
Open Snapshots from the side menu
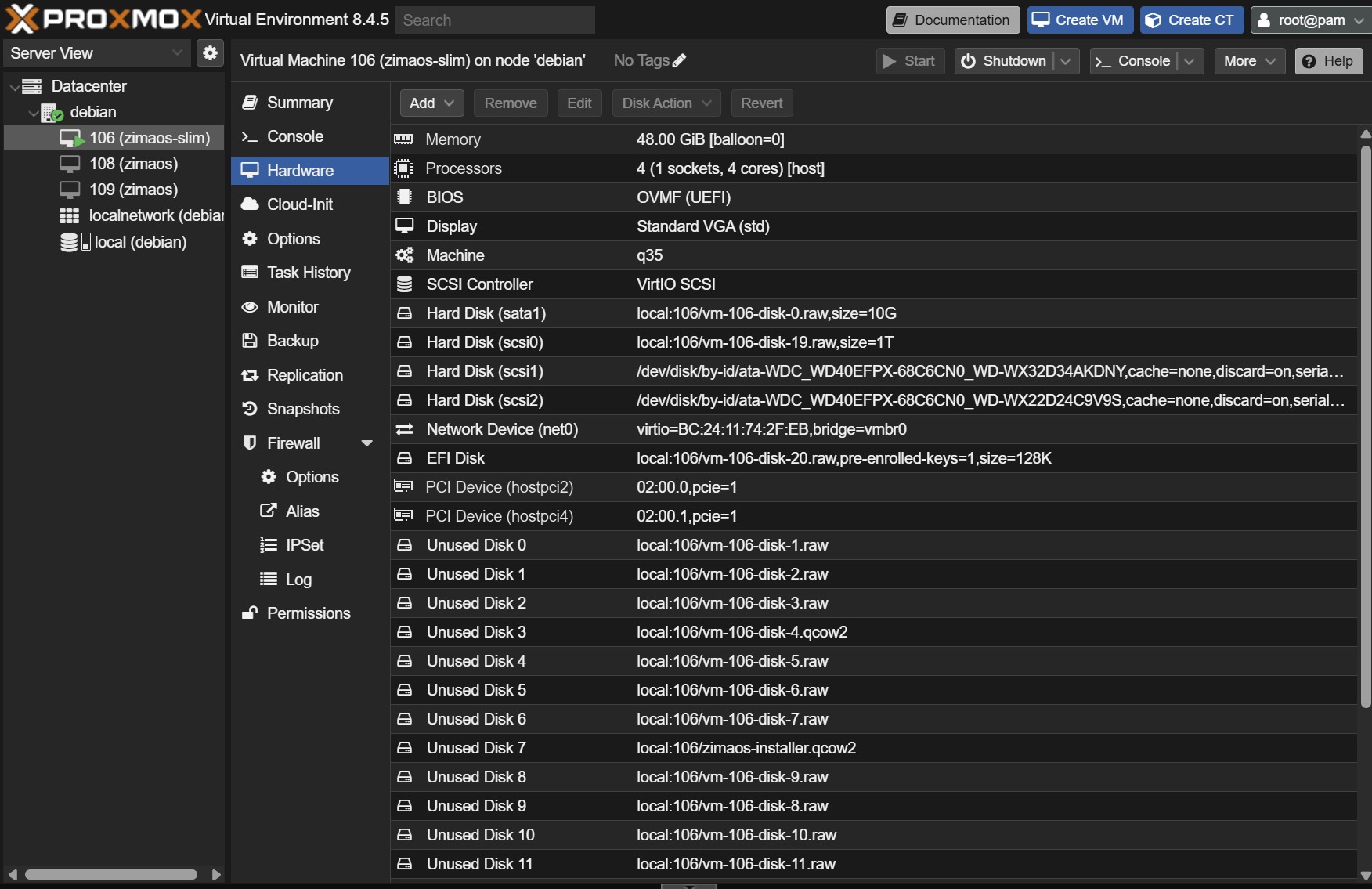pyautogui.click(x=302, y=409)
